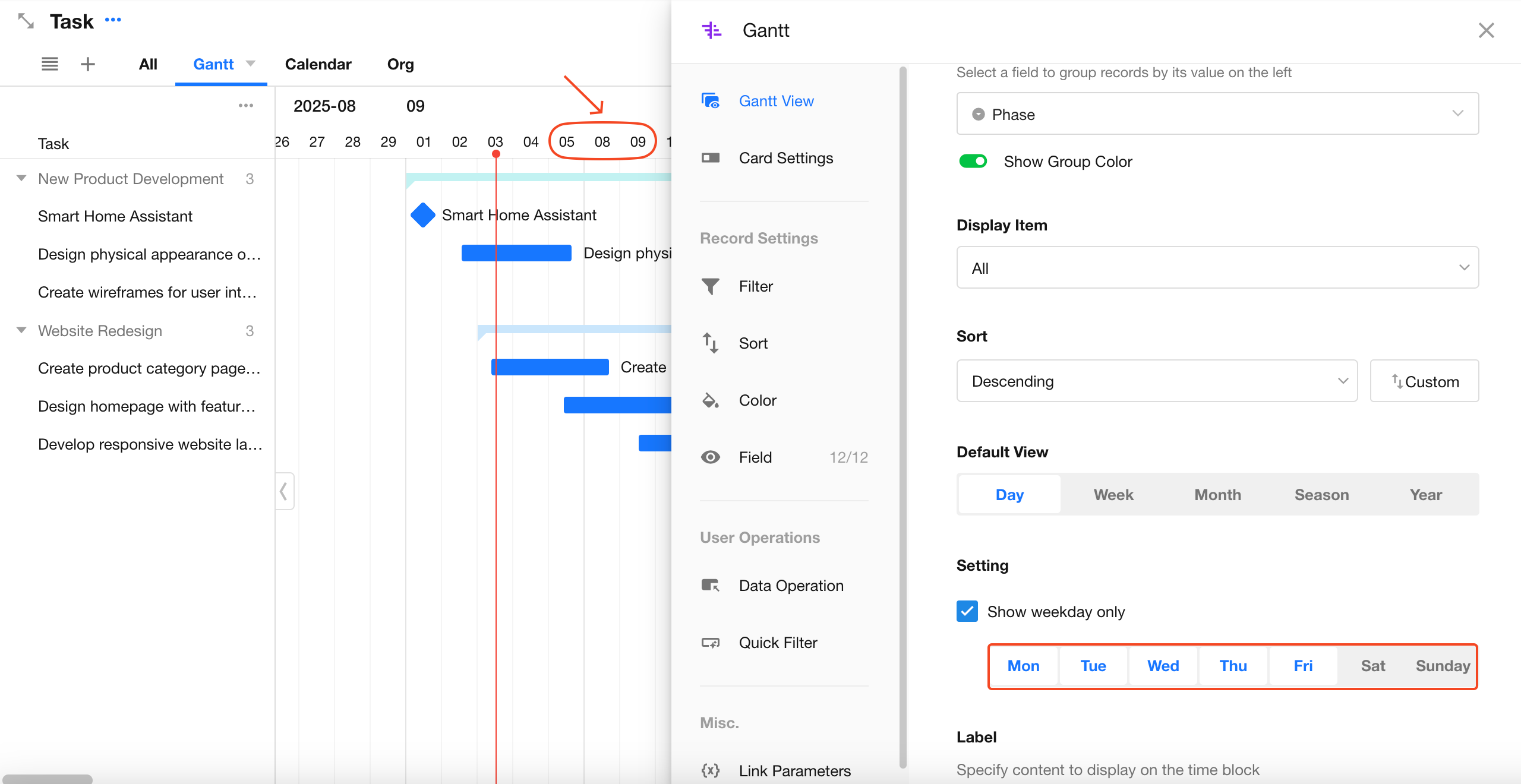The width and height of the screenshot is (1521, 784).
Task: Click the Custom sort button
Action: tap(1424, 381)
